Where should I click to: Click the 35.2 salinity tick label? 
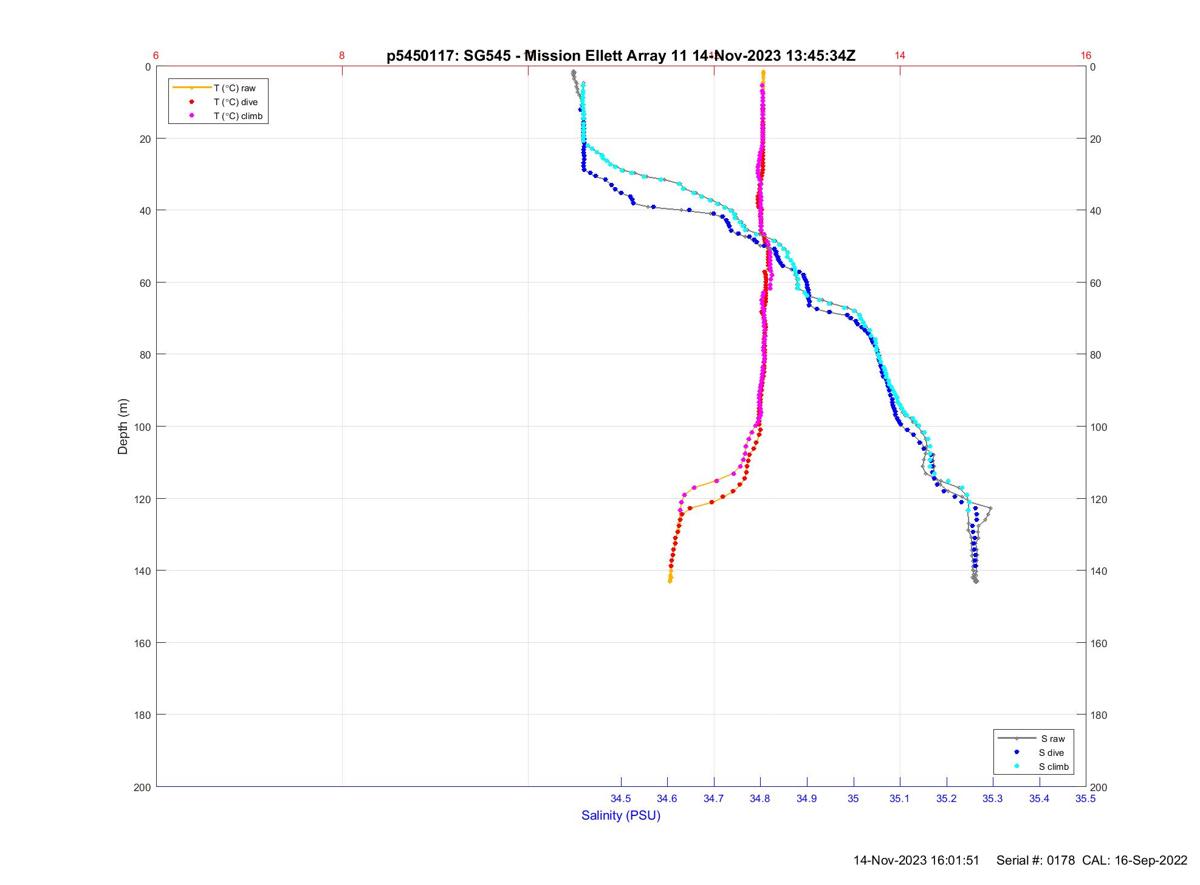[x=946, y=798]
